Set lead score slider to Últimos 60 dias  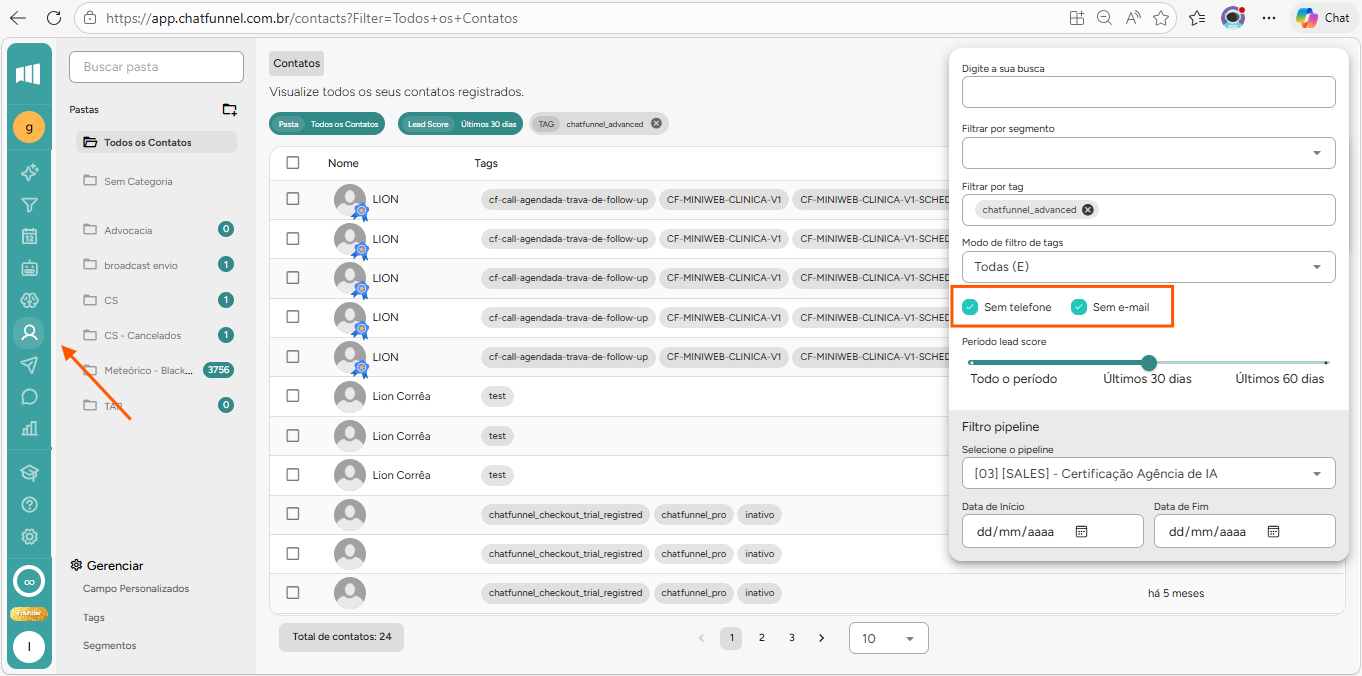(x=1326, y=363)
